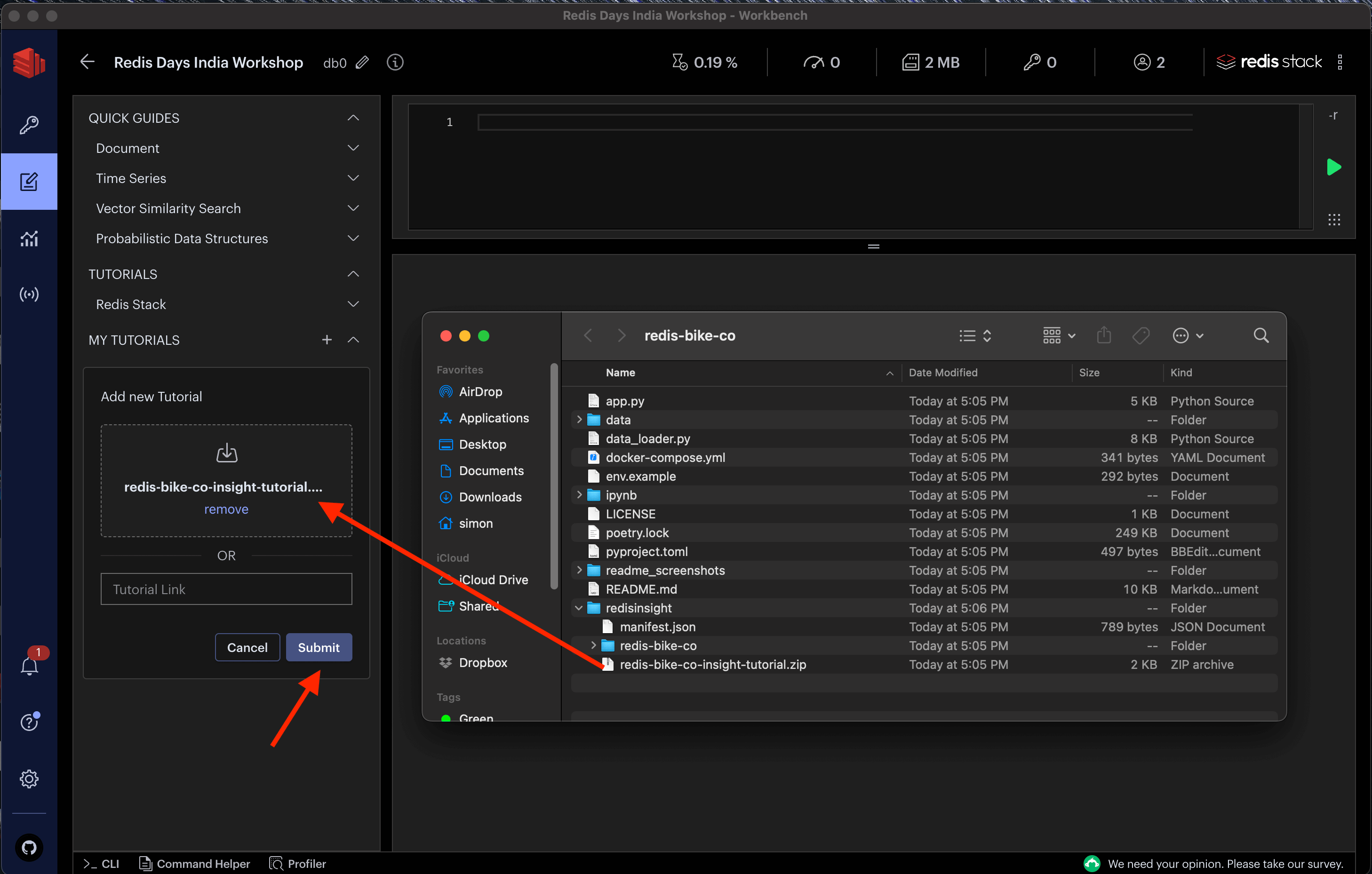Image resolution: width=1372 pixels, height=874 pixels.
Task: Open the Pub/Sub broadcast icon
Action: point(29,294)
